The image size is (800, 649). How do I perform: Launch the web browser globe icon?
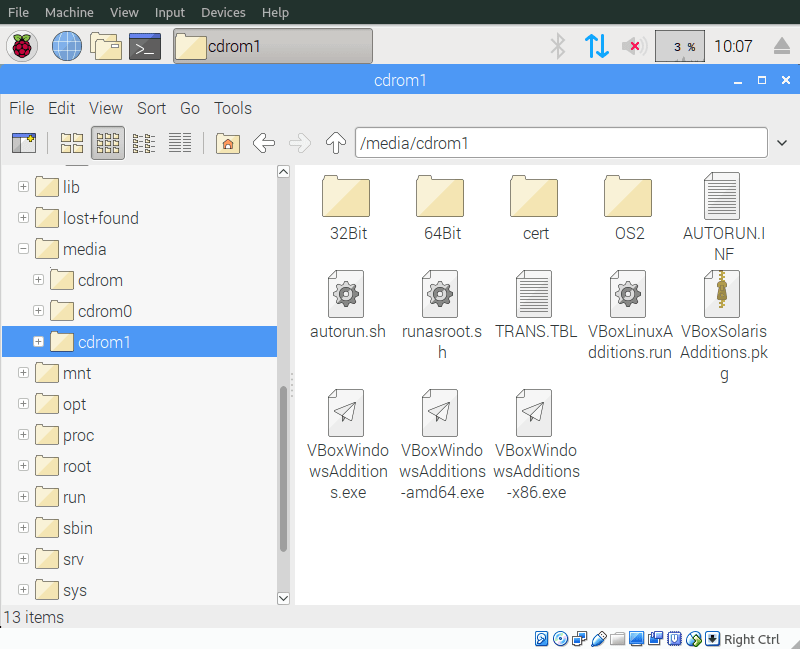point(67,46)
